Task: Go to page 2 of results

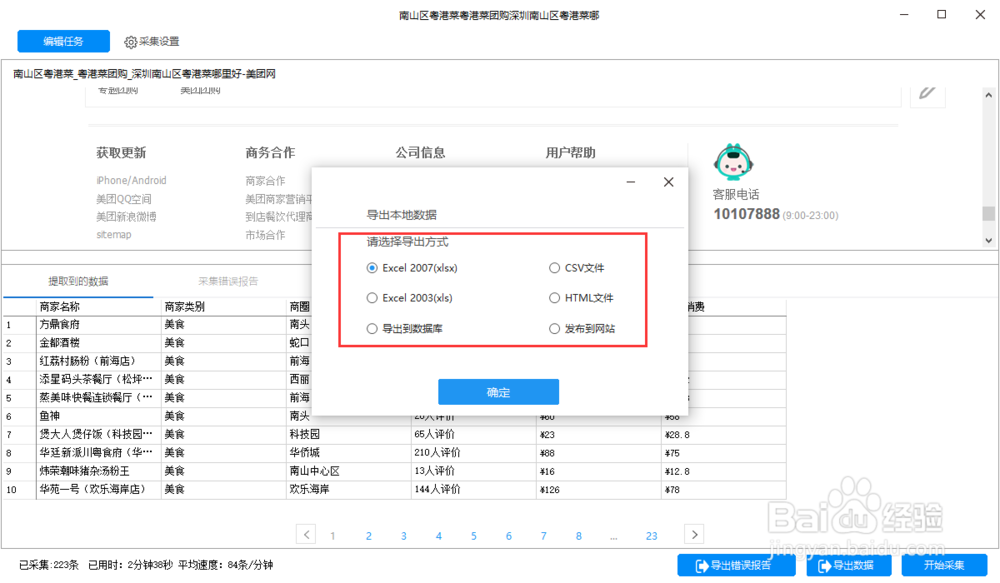Action: (369, 536)
